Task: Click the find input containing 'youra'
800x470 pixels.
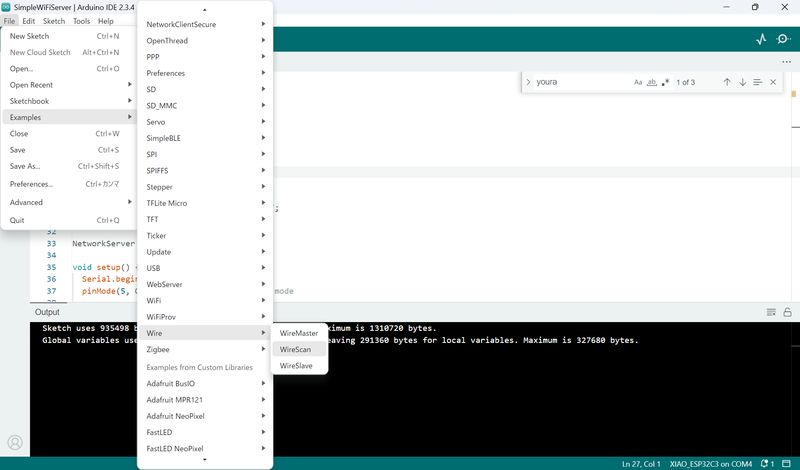Action: click(x=582, y=82)
